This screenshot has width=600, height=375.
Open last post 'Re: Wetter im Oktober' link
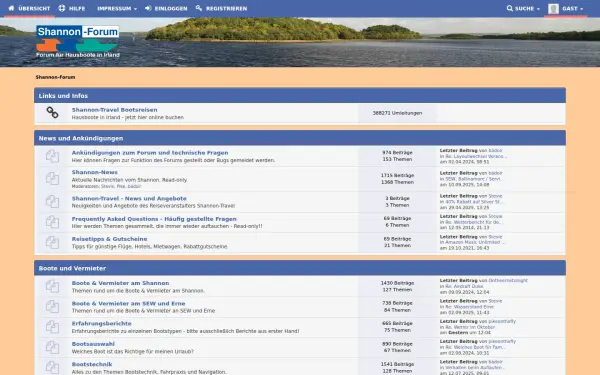470,327
